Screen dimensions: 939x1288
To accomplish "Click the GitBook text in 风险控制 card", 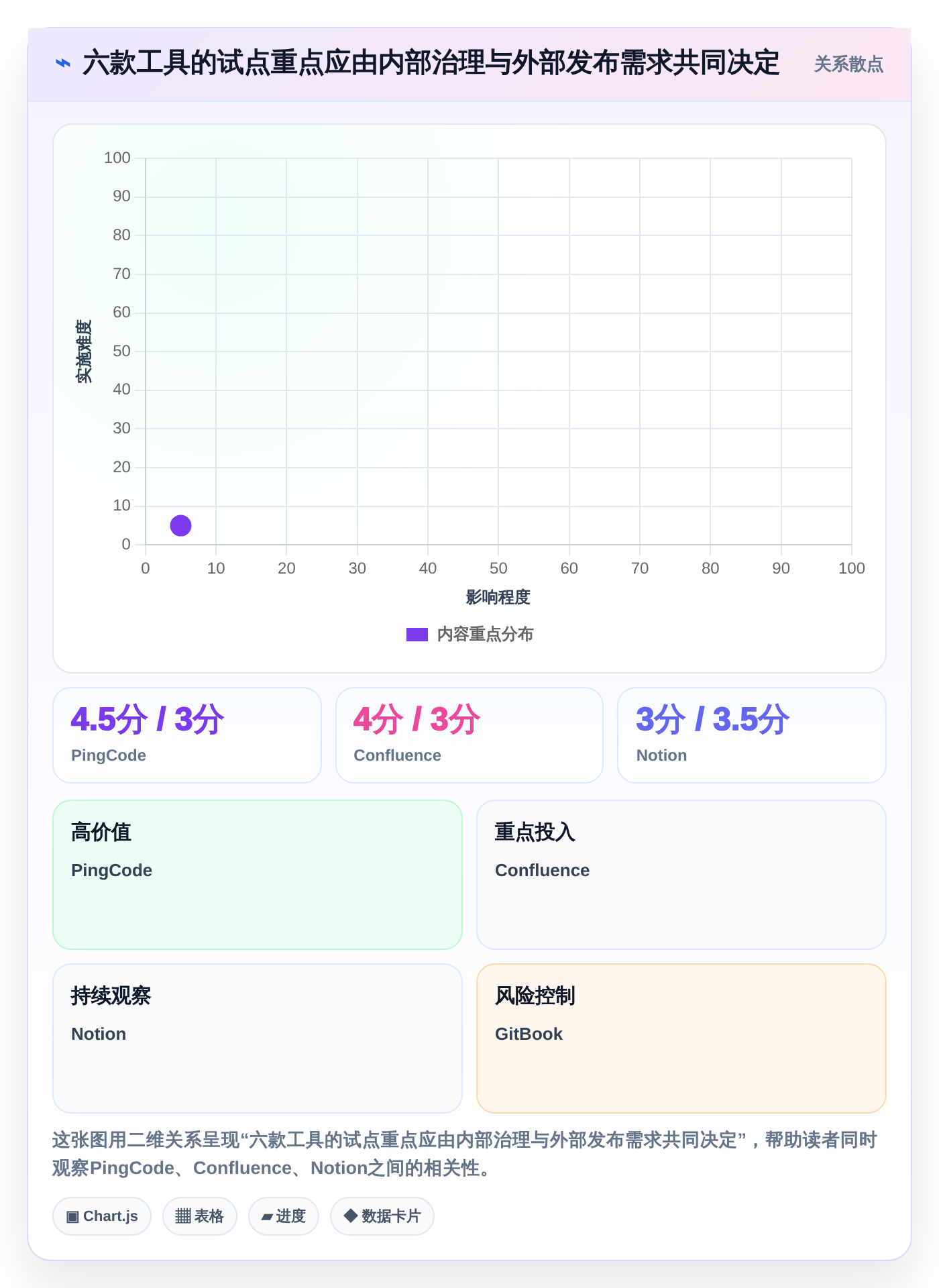I will point(529,1034).
